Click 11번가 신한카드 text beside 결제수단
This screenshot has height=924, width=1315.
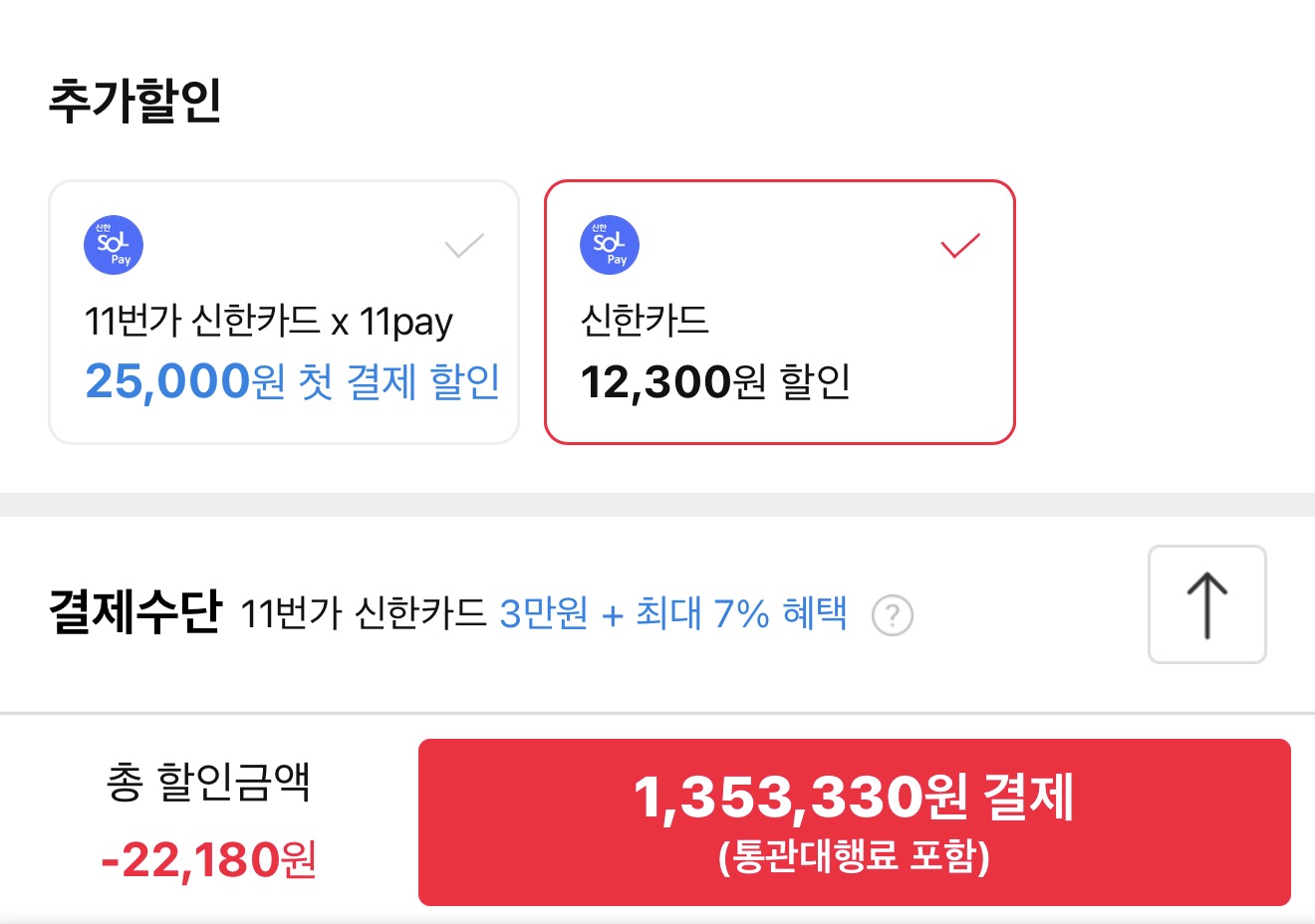coord(363,613)
